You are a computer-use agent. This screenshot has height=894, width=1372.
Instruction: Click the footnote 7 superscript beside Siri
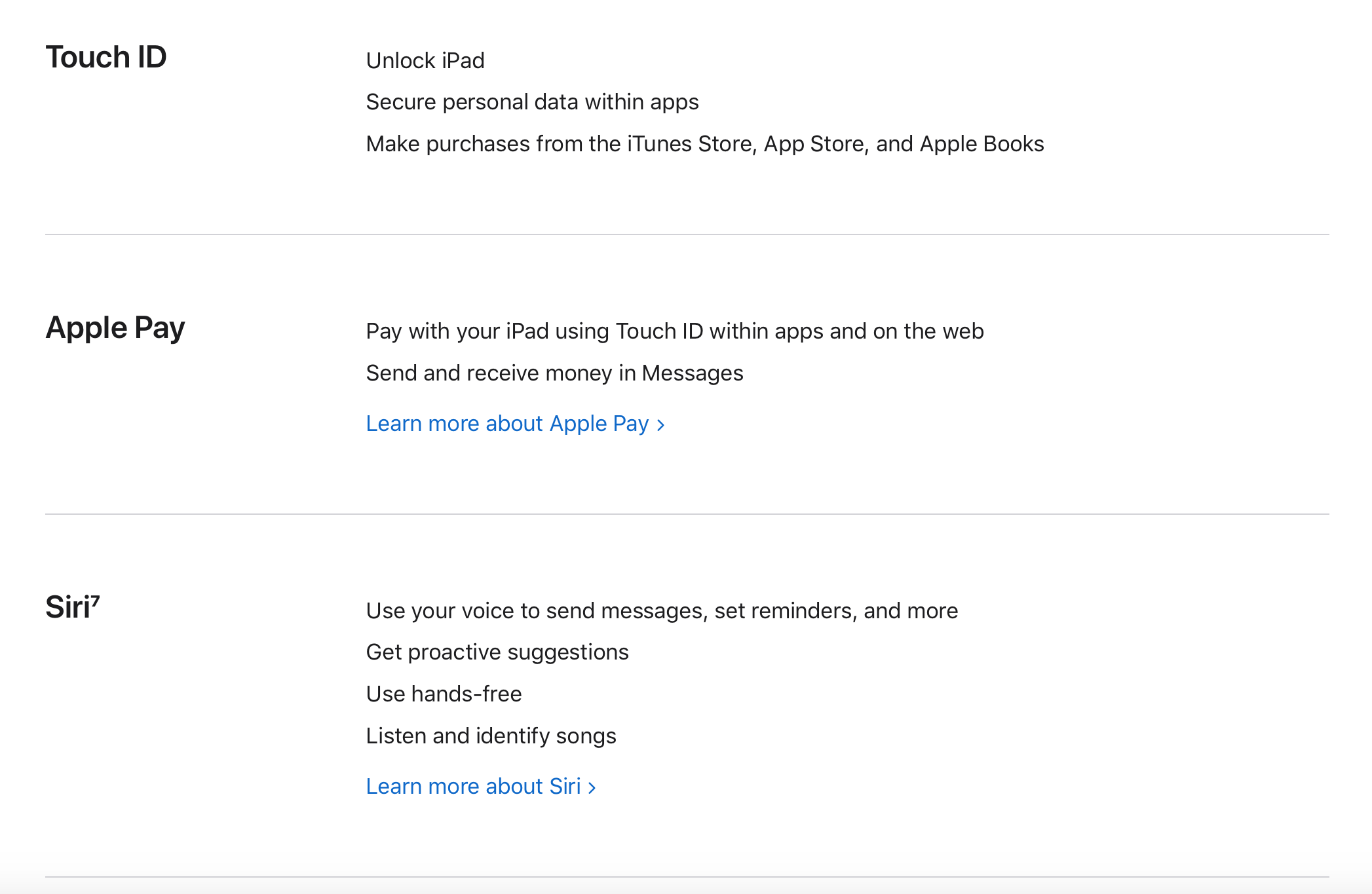tap(95, 600)
